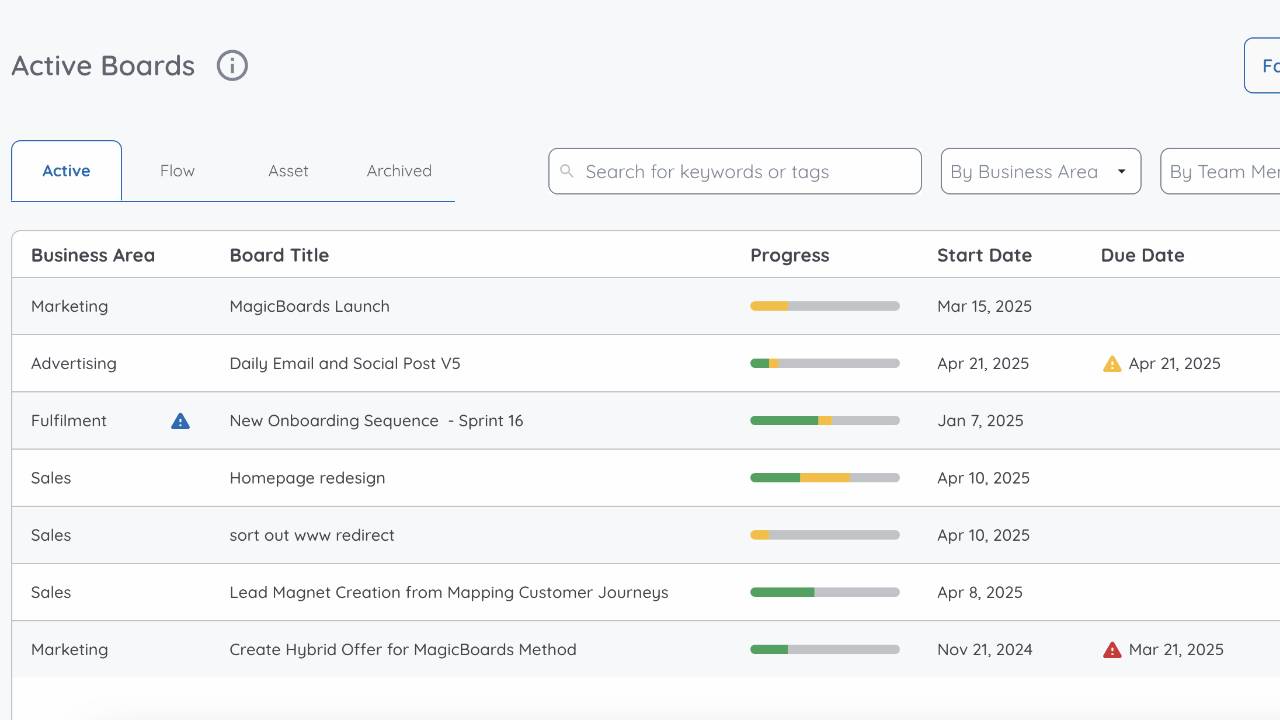
Task: Click the red overdue warning icon near Mar 21
Action: 1112,650
